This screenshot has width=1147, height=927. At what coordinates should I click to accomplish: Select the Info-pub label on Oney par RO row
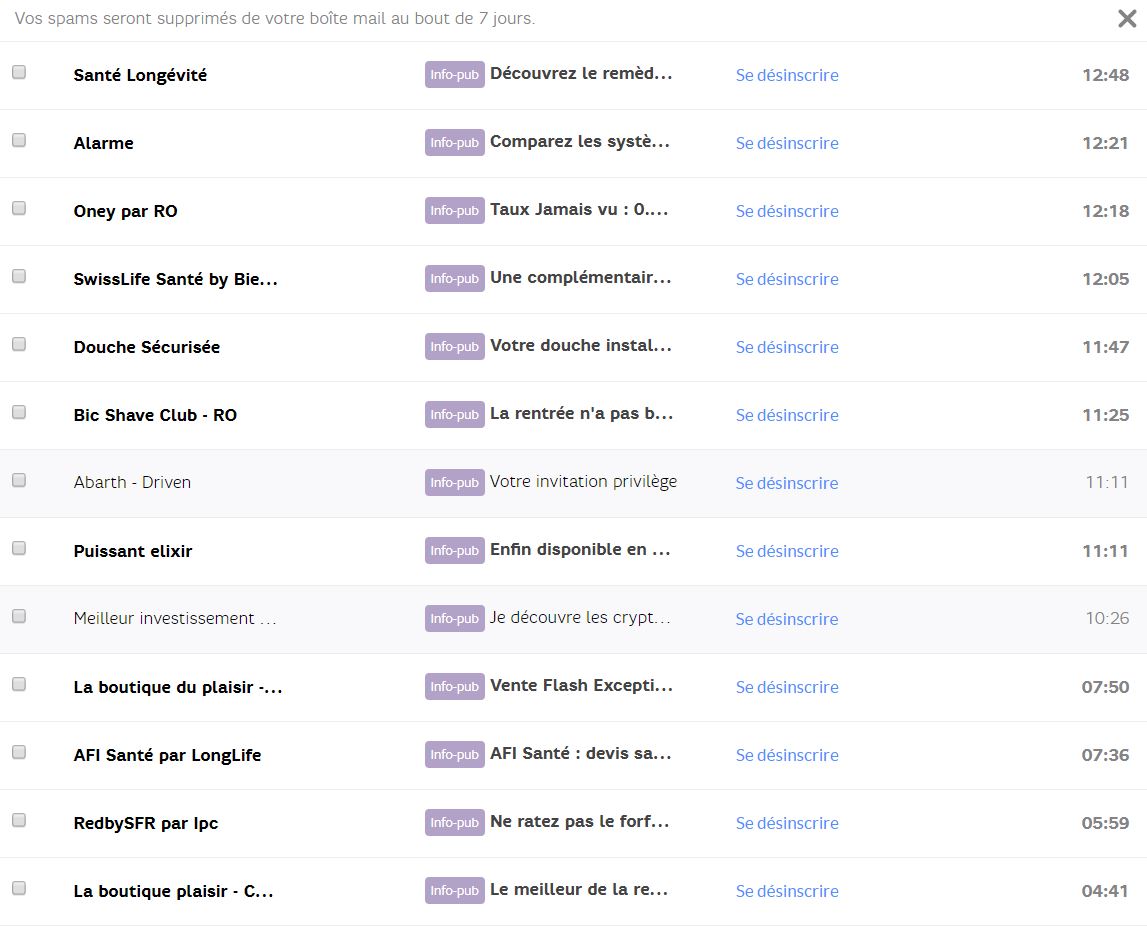454,210
